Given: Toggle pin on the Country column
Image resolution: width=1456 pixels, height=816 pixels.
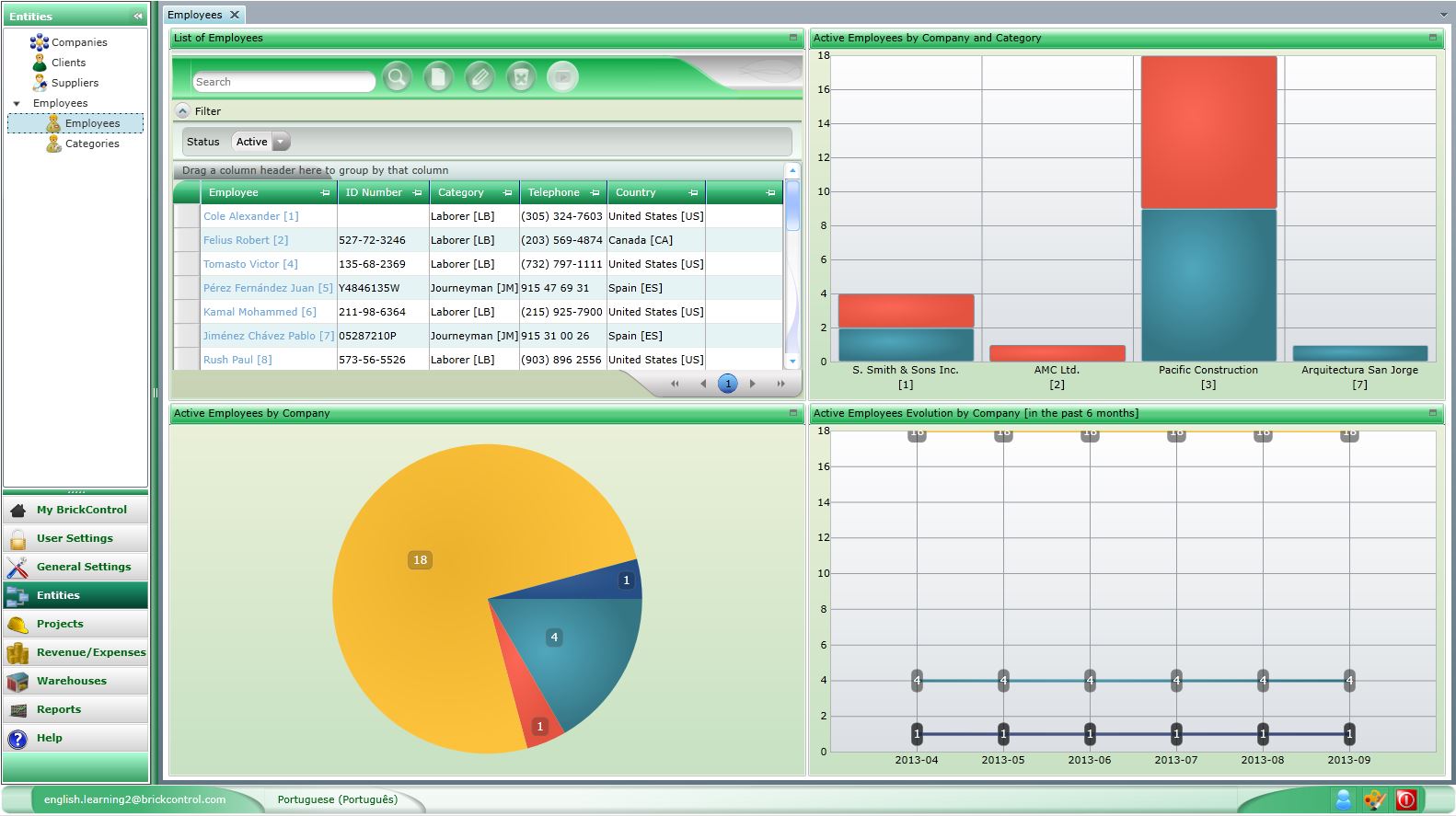Looking at the screenshot, I should 693,193.
